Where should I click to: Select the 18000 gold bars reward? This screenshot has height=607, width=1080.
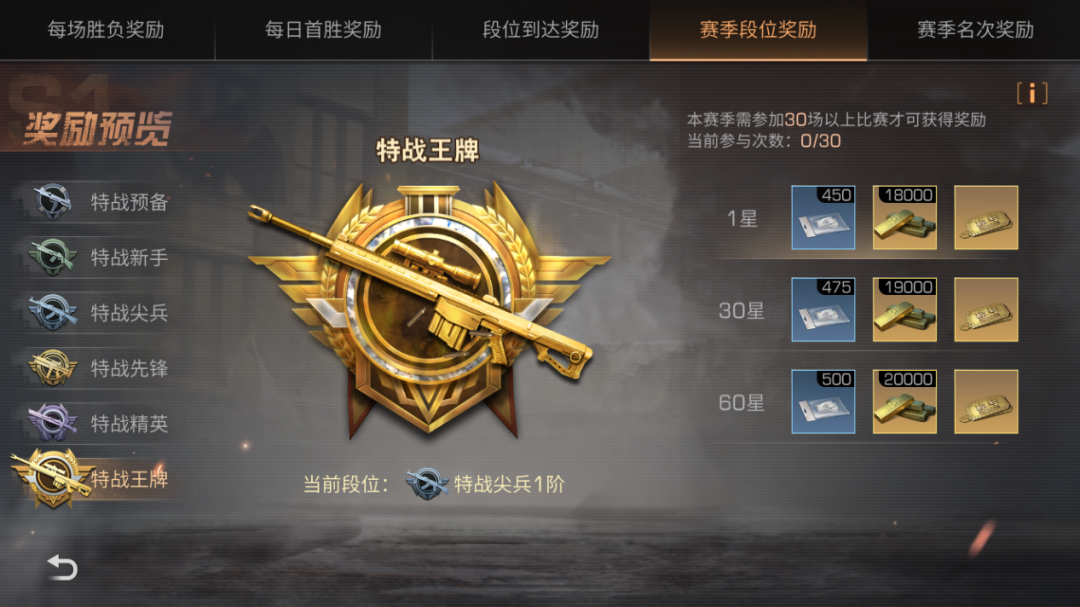904,218
